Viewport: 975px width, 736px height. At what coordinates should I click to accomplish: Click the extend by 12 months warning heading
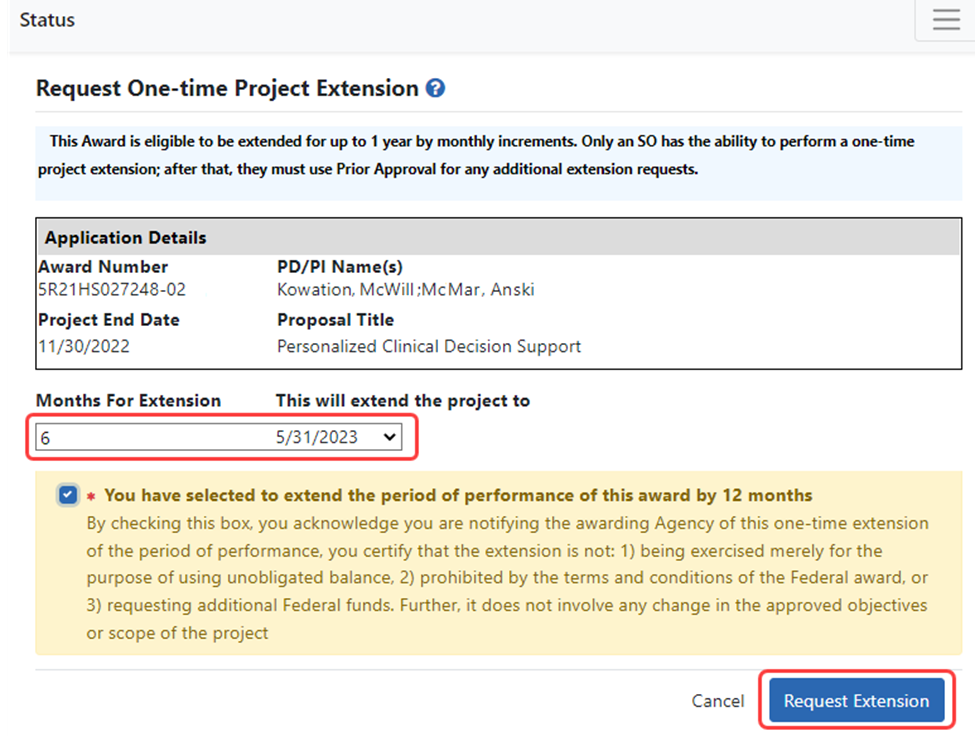coord(458,495)
